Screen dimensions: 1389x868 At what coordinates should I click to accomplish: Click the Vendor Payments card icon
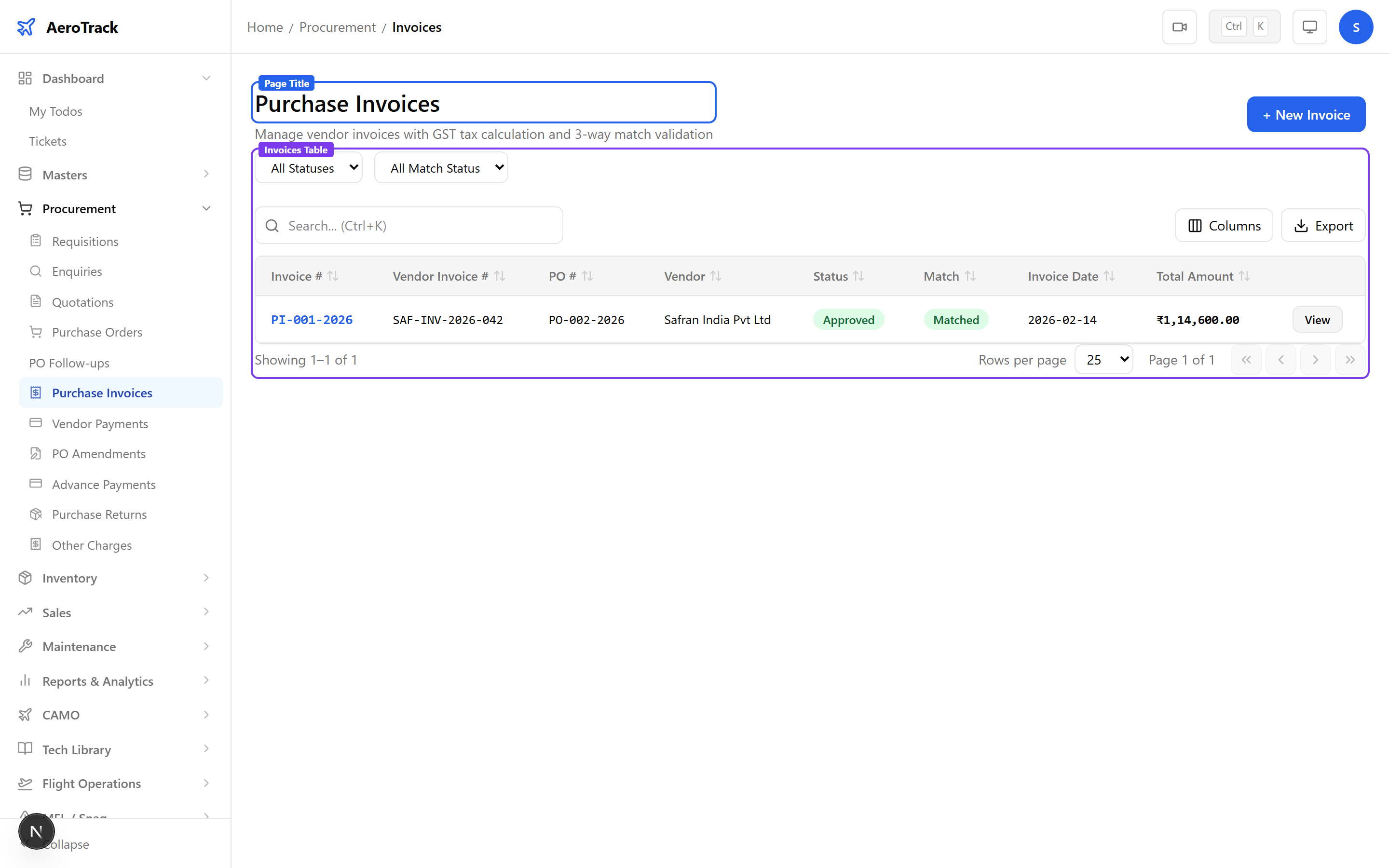(x=36, y=423)
